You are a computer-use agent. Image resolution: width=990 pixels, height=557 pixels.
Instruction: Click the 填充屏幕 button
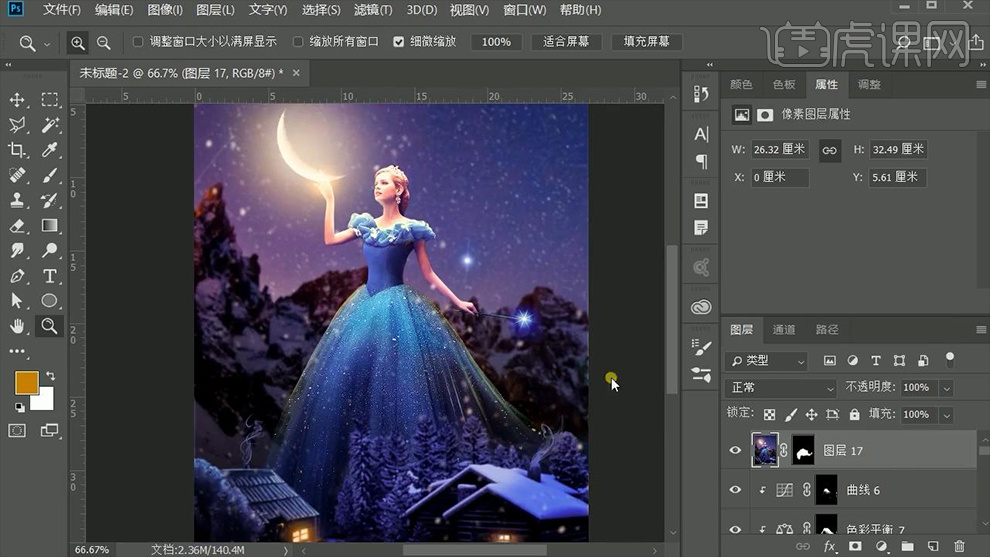tap(647, 42)
